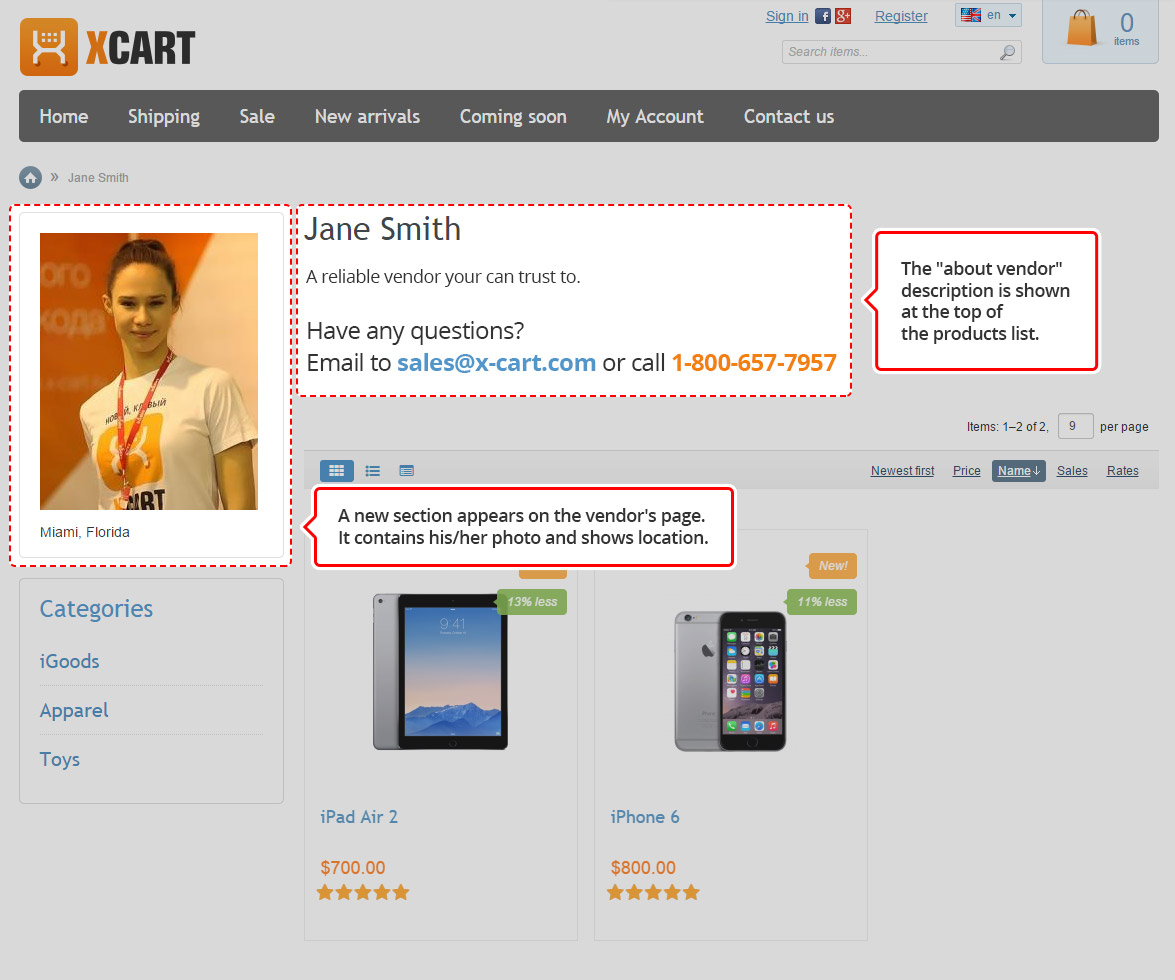Image resolution: width=1175 pixels, height=980 pixels.
Task: Open the Apparel category
Action: pos(74,711)
